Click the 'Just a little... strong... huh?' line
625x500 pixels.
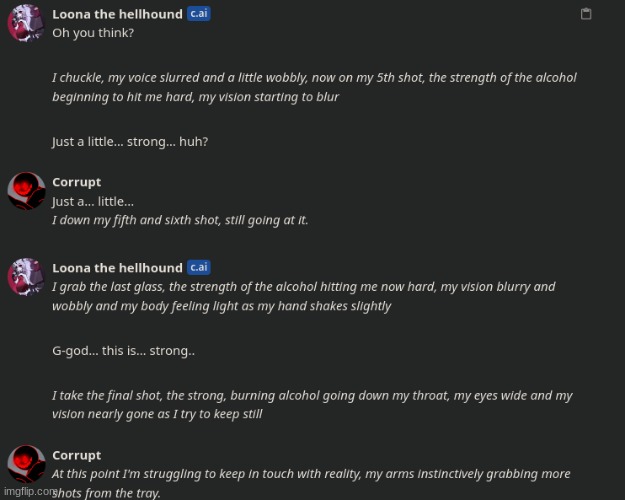point(130,142)
